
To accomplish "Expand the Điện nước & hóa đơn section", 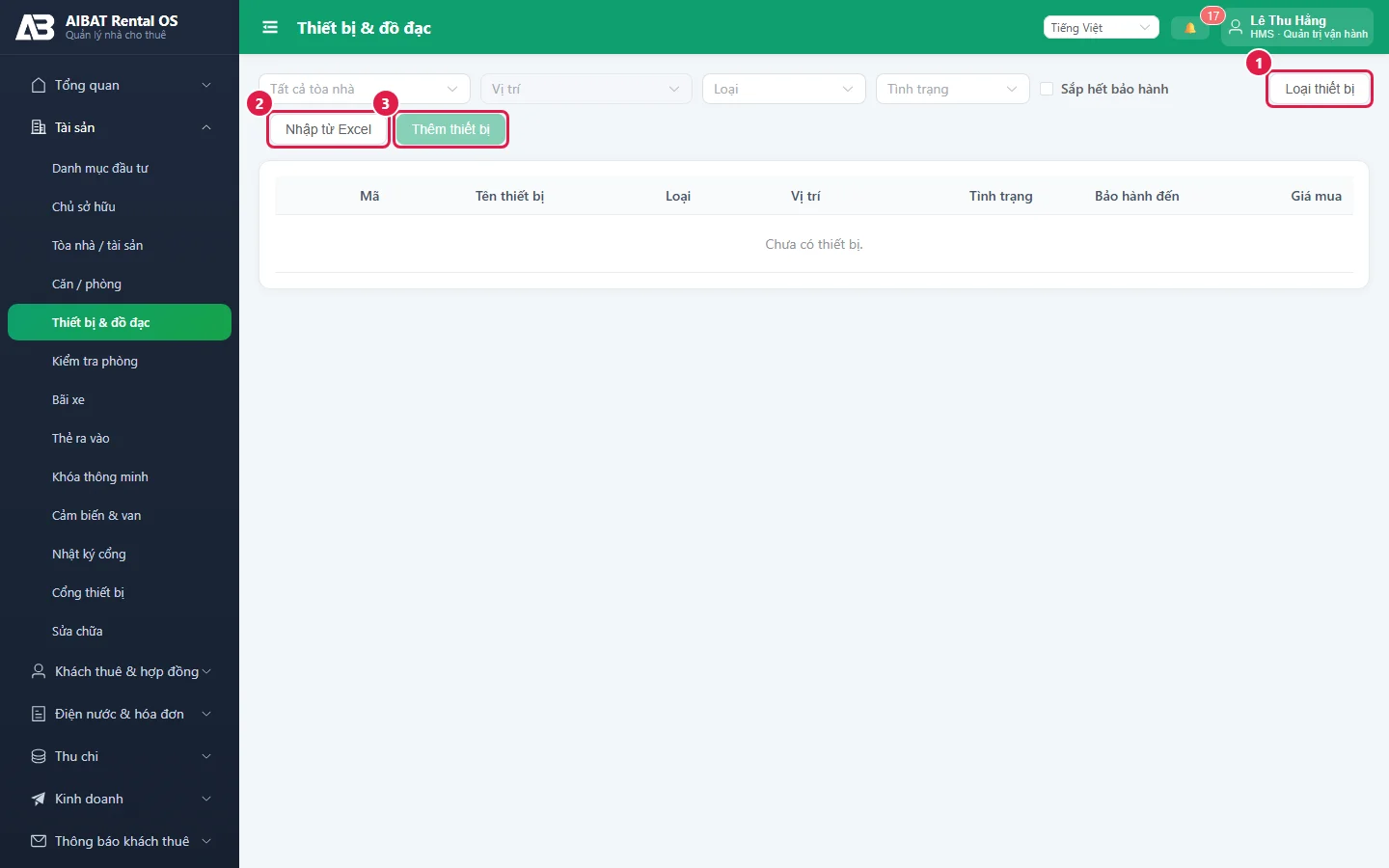I will click(x=206, y=714).
